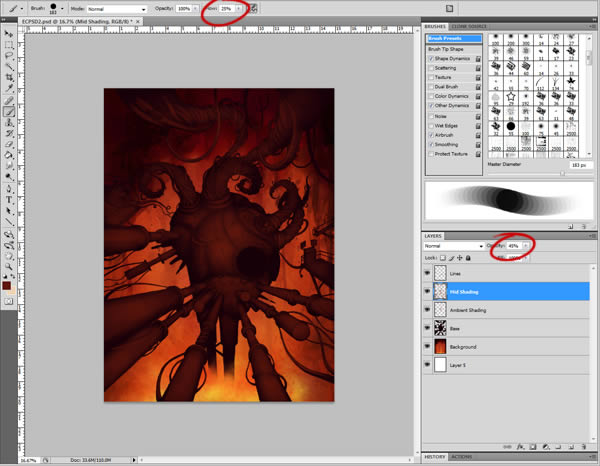The image size is (600, 466).
Task: Enable the Wet Edges checkbox
Action: coord(431,126)
